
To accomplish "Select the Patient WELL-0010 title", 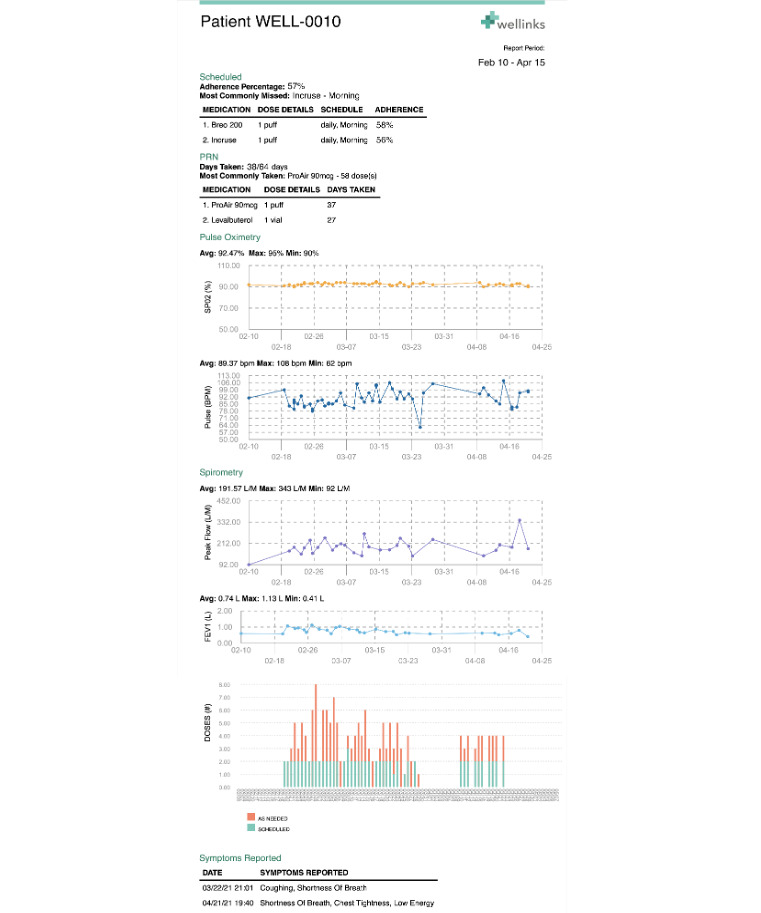I will (270, 22).
